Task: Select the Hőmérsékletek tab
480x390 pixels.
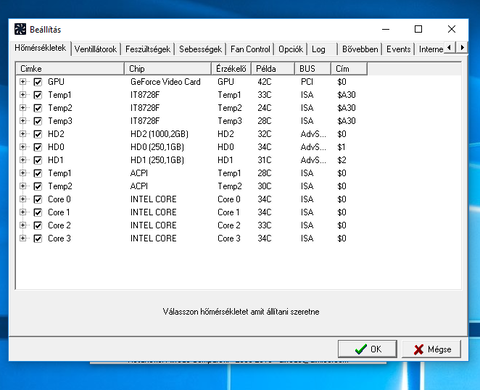Action: pyautogui.click(x=40, y=48)
